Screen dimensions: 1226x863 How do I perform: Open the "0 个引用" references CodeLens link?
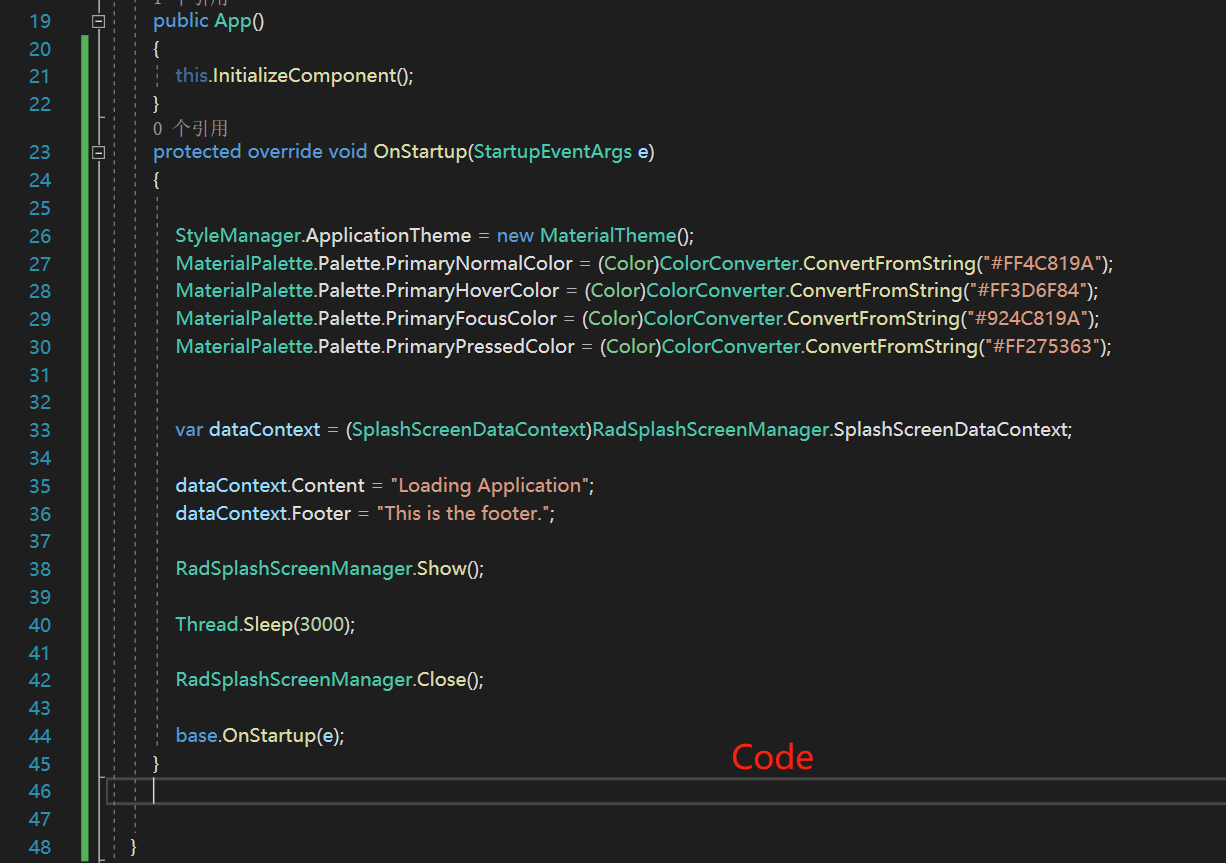(190, 128)
